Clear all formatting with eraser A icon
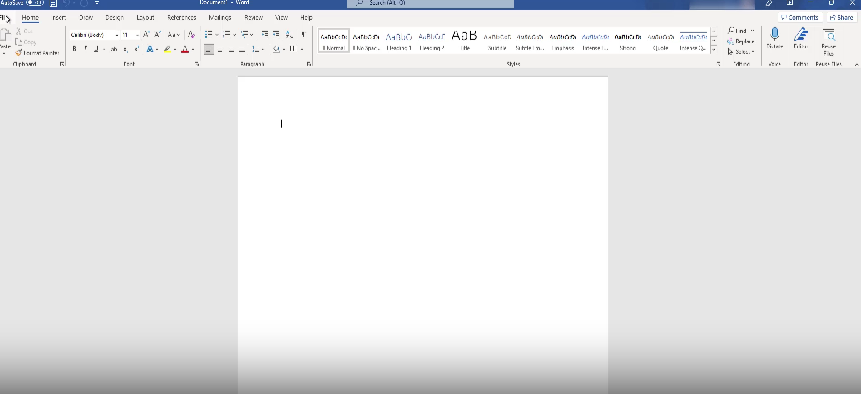 pyautogui.click(x=191, y=35)
